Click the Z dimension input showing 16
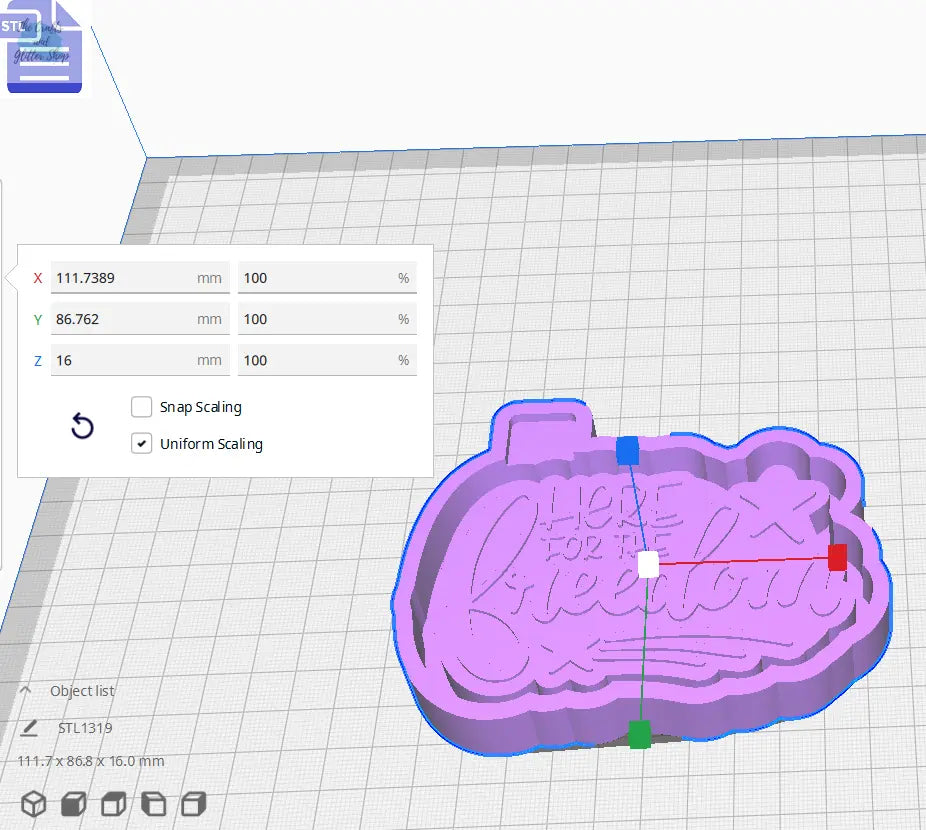Screen dimensions: 926x830 coord(140,359)
